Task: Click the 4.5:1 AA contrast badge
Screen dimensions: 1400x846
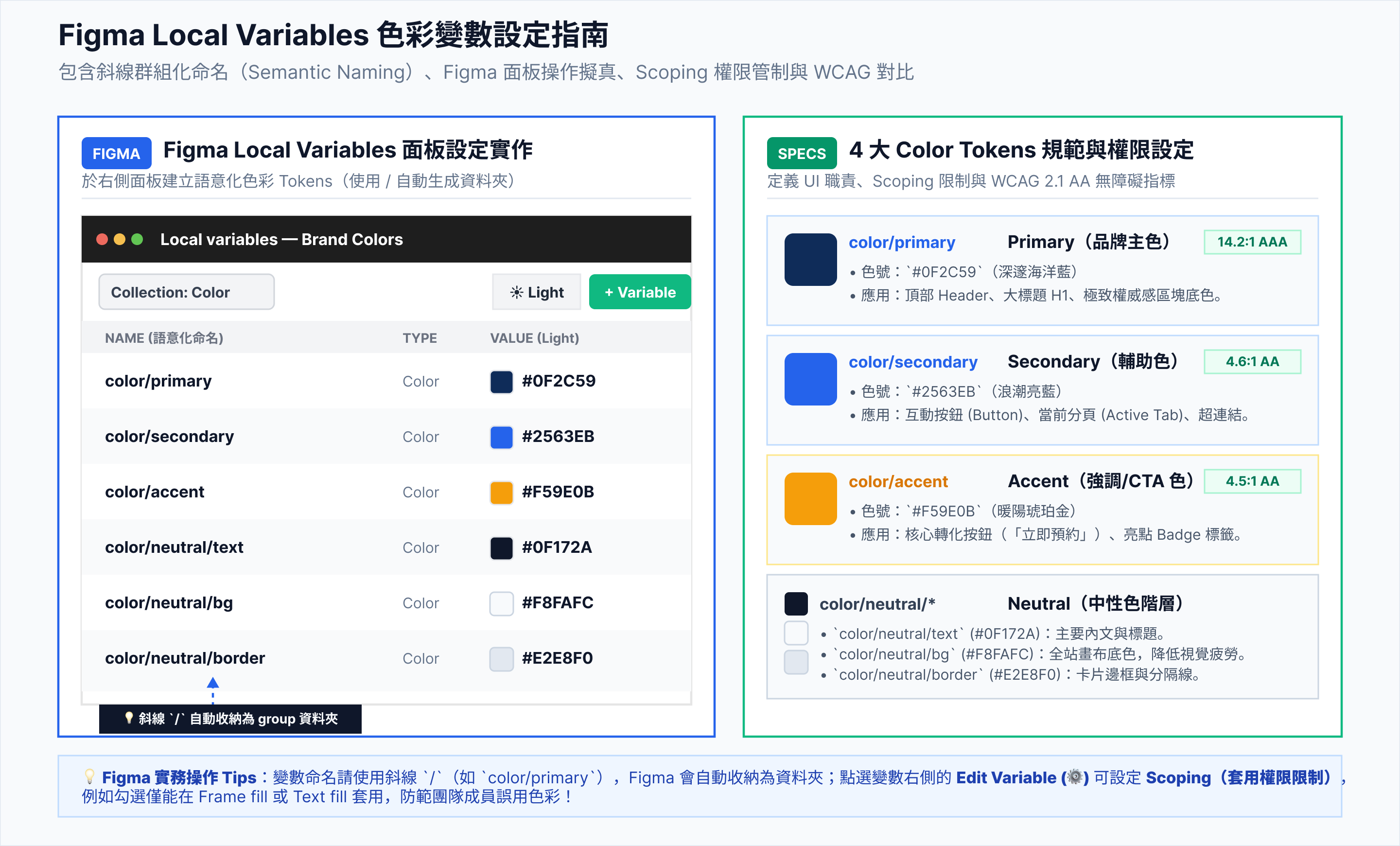Action: [1252, 481]
